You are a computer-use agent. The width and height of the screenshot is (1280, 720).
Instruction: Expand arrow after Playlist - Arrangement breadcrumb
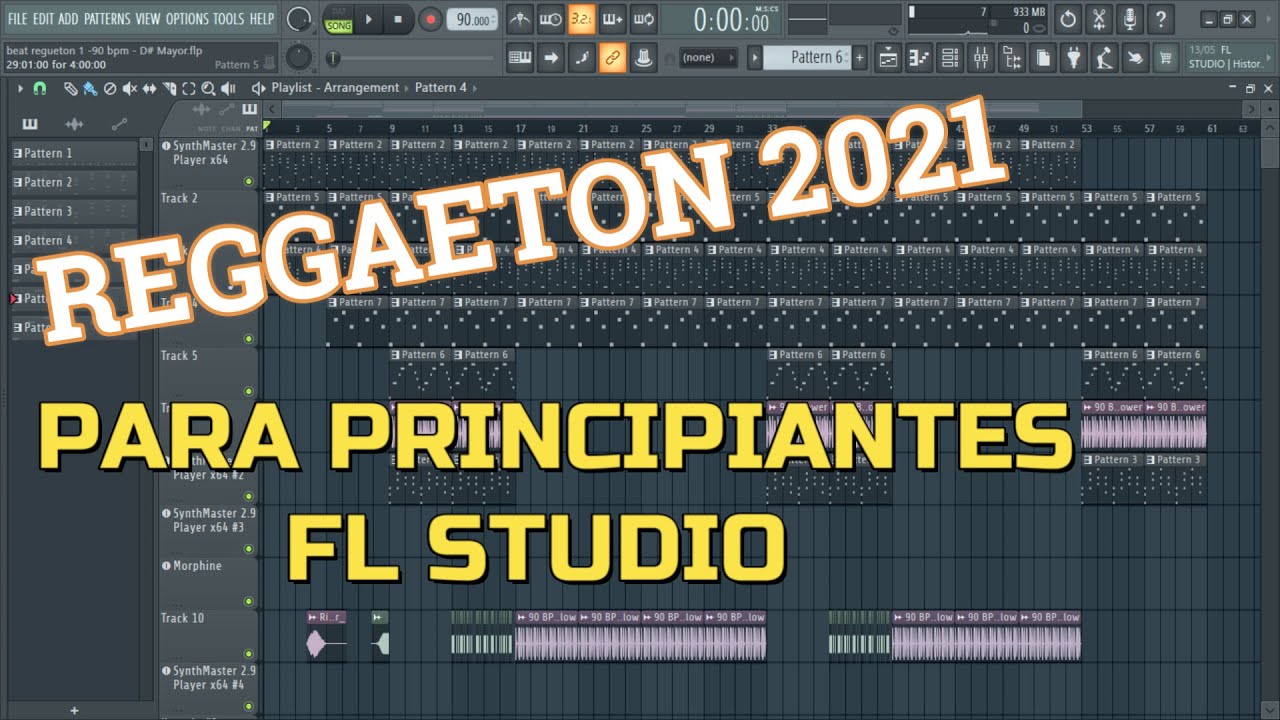(x=408, y=88)
